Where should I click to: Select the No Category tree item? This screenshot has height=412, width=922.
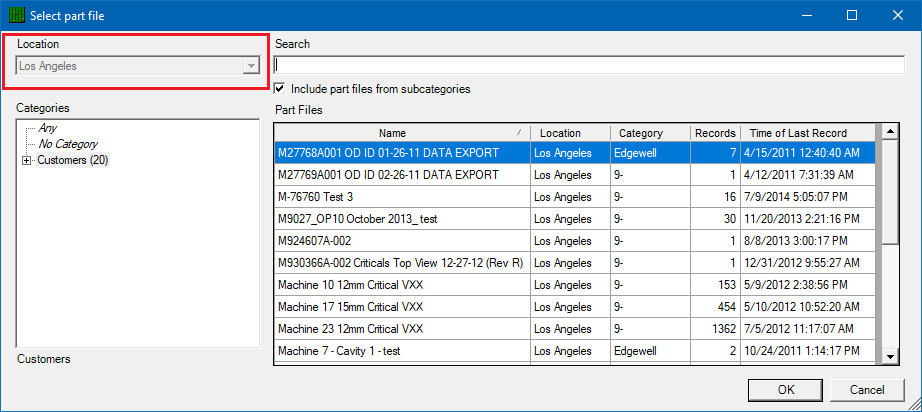(x=68, y=144)
